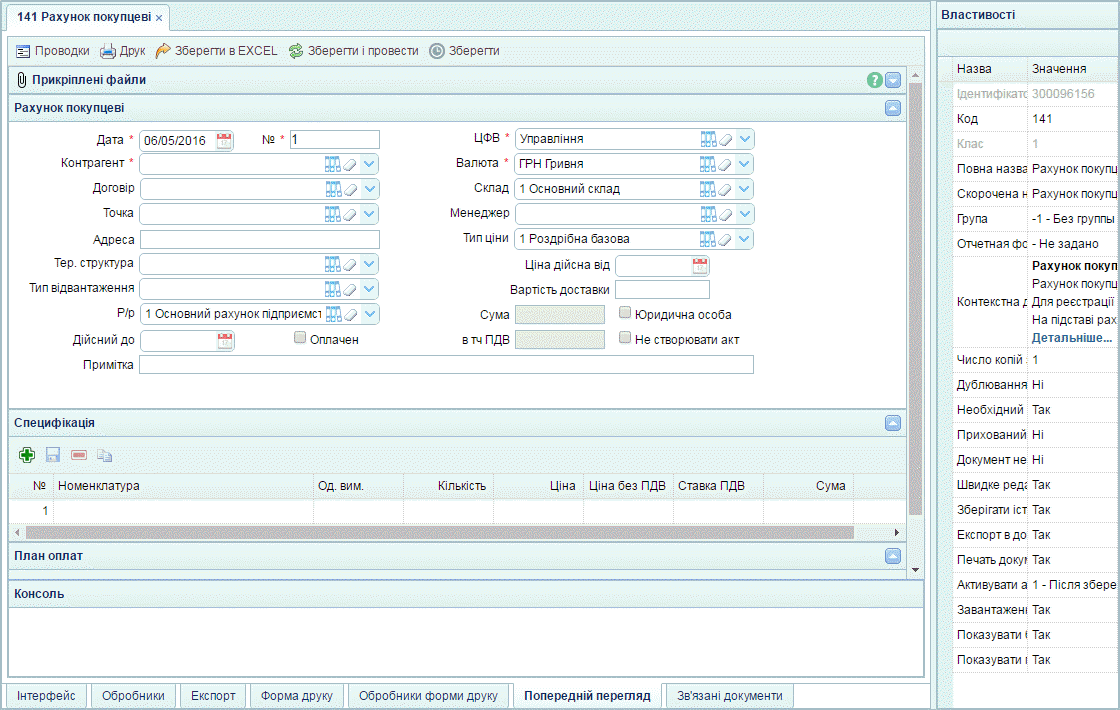Open the Менеджер dropdown arrow

click(x=744, y=214)
